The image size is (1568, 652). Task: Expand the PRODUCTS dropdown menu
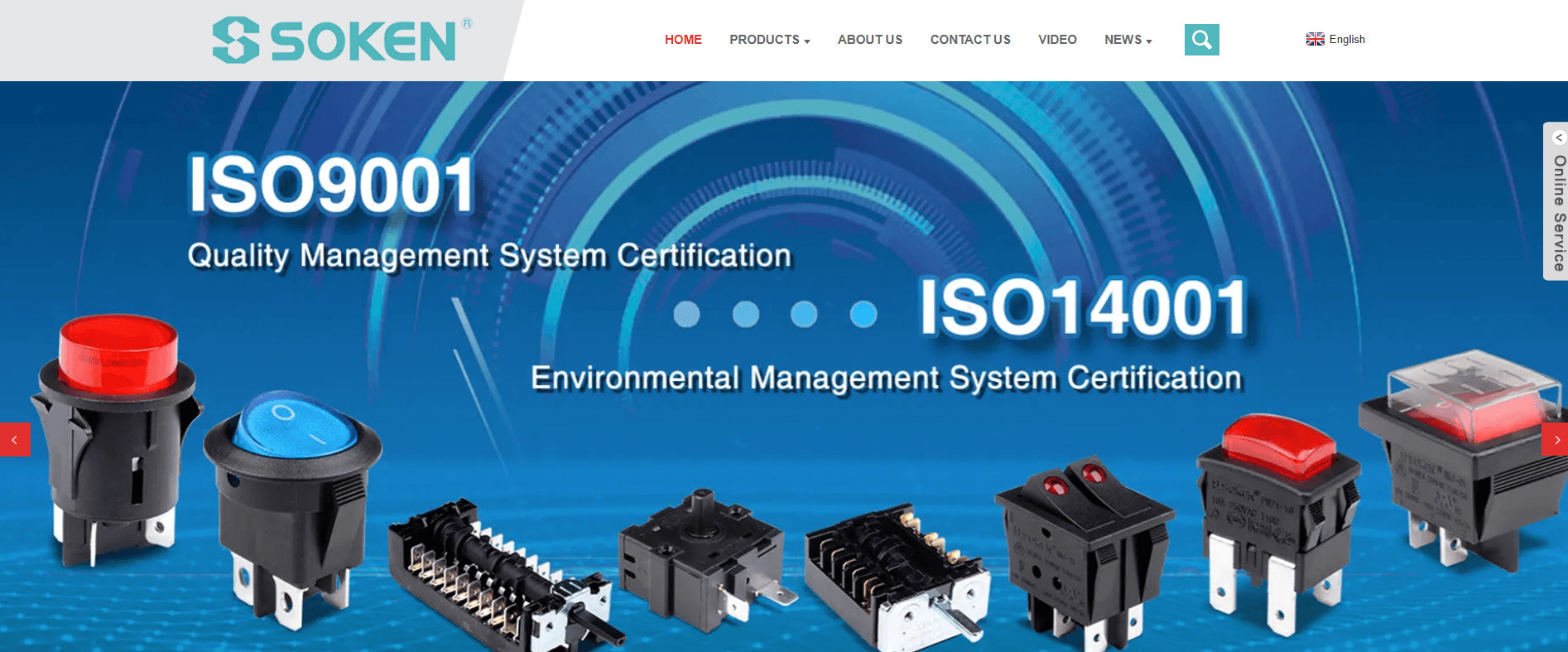(769, 40)
